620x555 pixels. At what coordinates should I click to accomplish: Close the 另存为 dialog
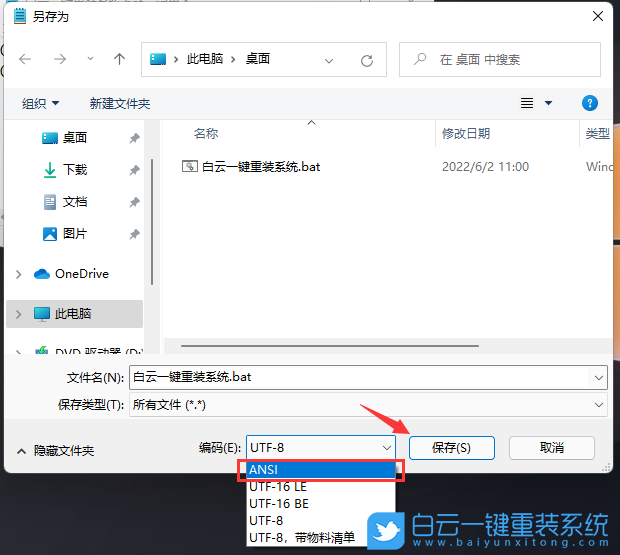click(x=598, y=16)
